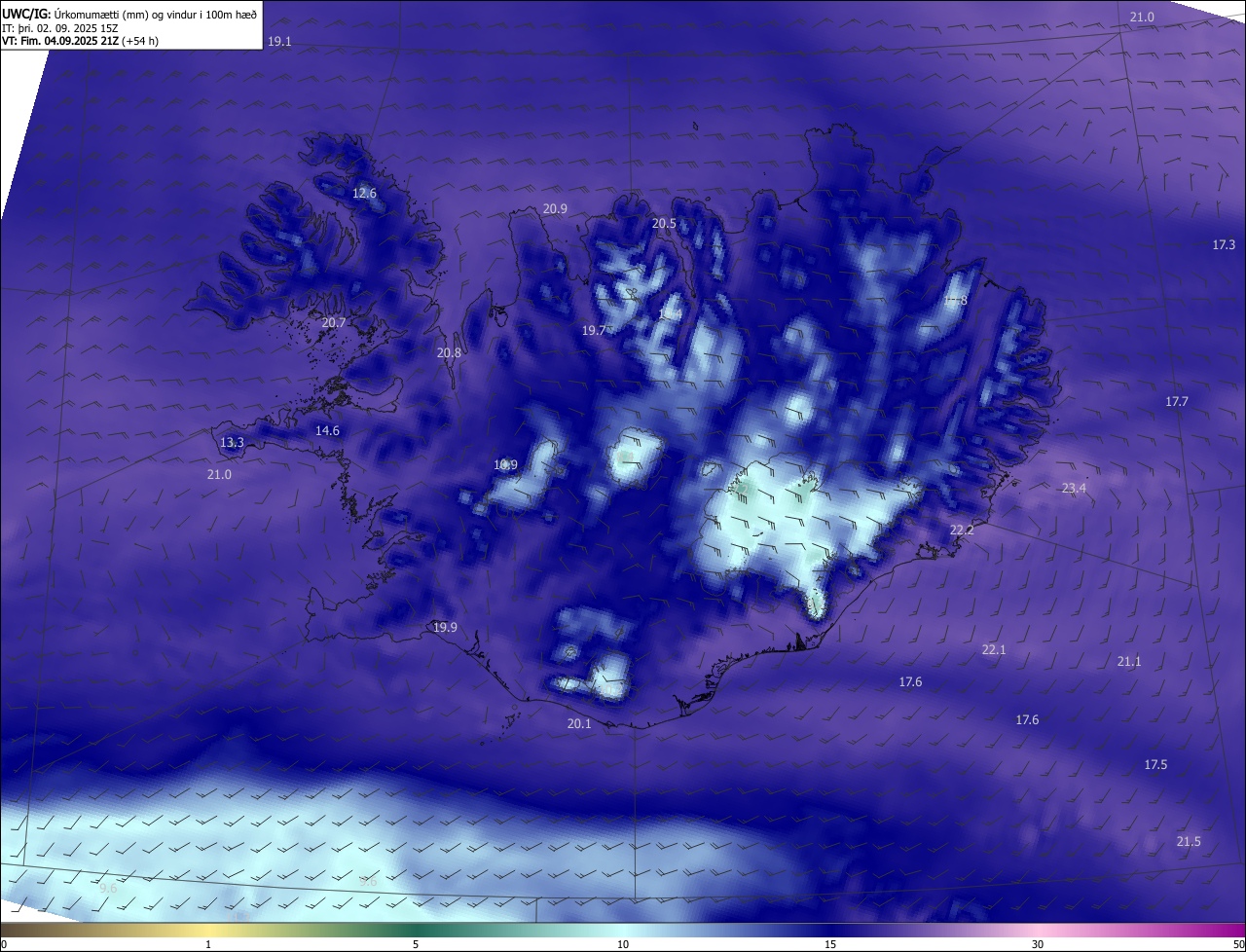Click the map value 20.7

pos(333,323)
